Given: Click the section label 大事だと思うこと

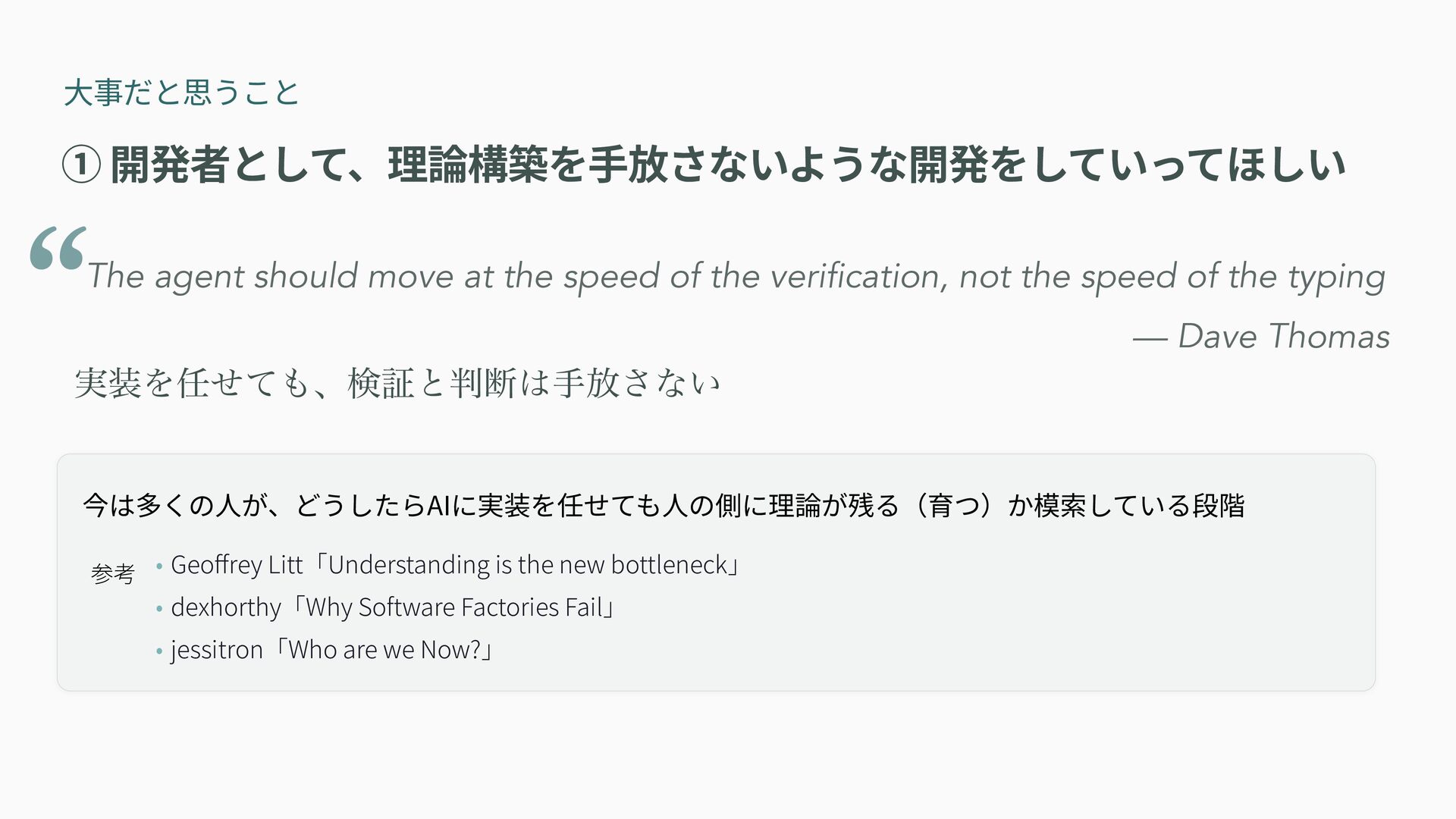Looking at the screenshot, I should pos(182,93).
